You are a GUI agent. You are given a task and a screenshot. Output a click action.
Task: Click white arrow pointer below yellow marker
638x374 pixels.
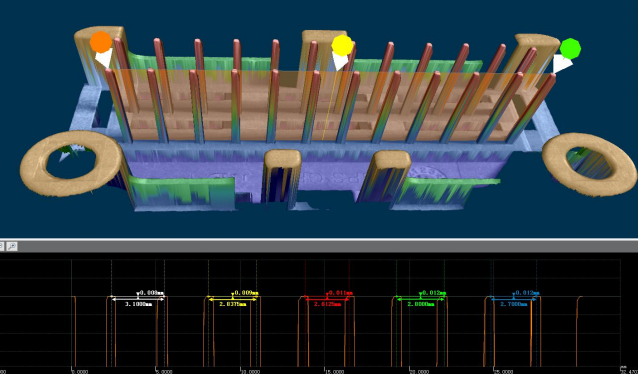340,61
